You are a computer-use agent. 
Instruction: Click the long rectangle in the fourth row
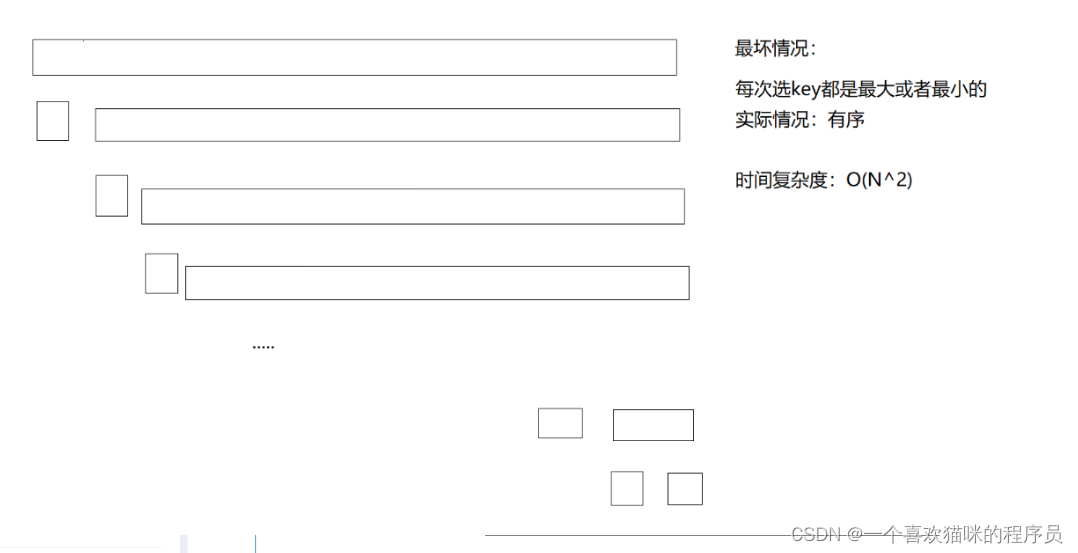click(437, 283)
